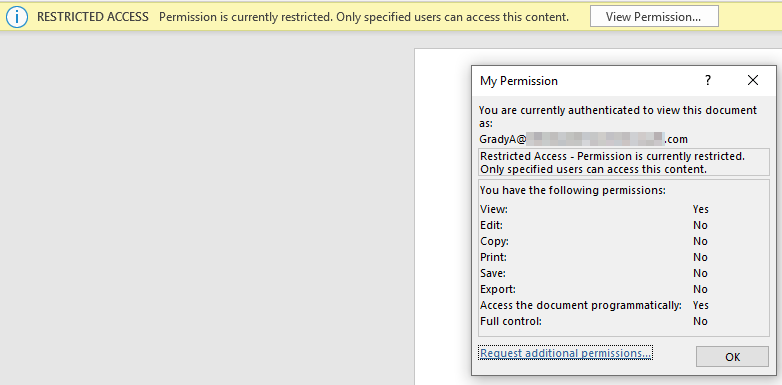The width and height of the screenshot is (782, 385).
Task: Select the Save permission label
Action: pos(493,273)
